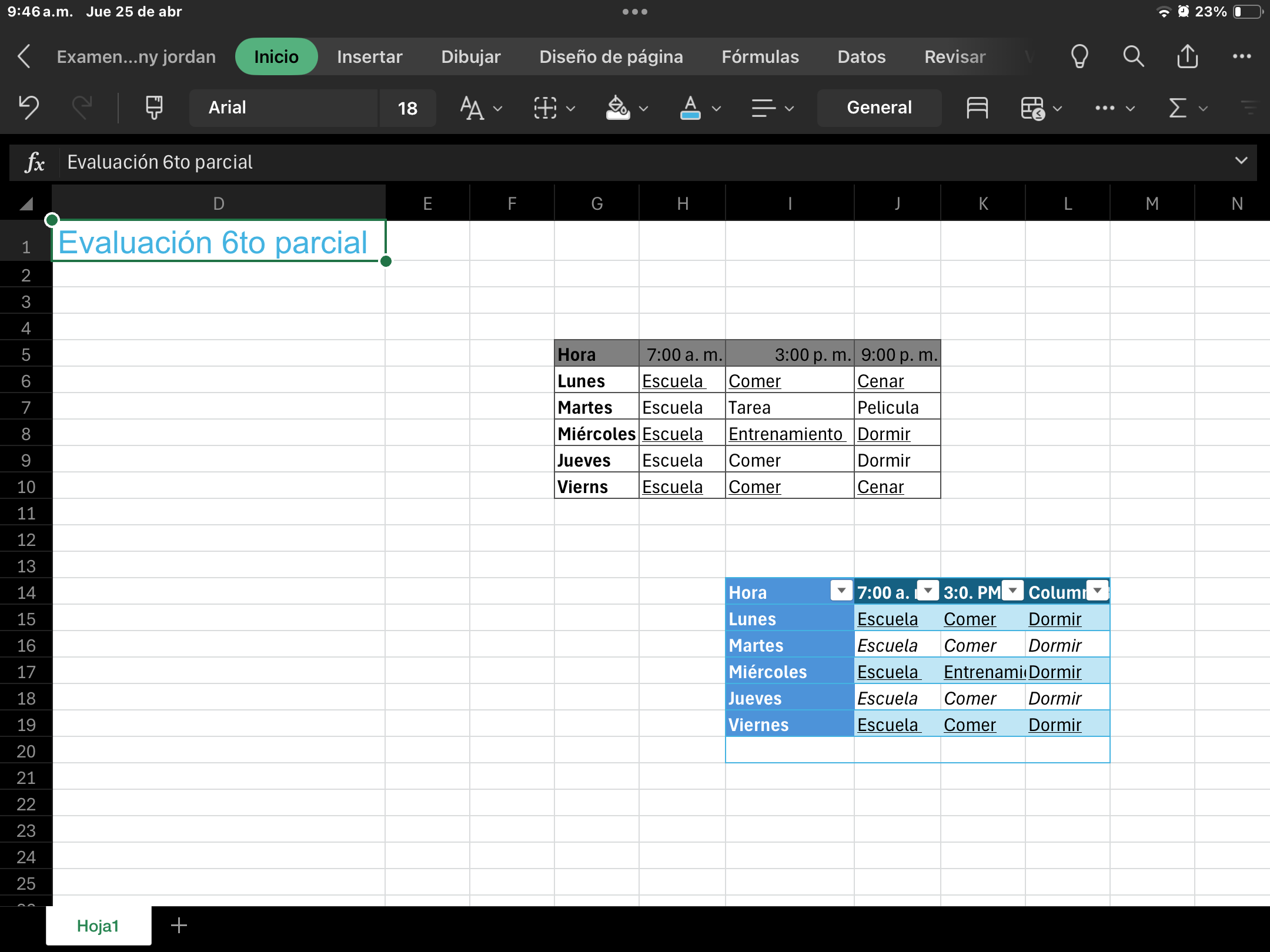
Task: Open the lightbulb Tell Me icon
Action: tap(1079, 57)
